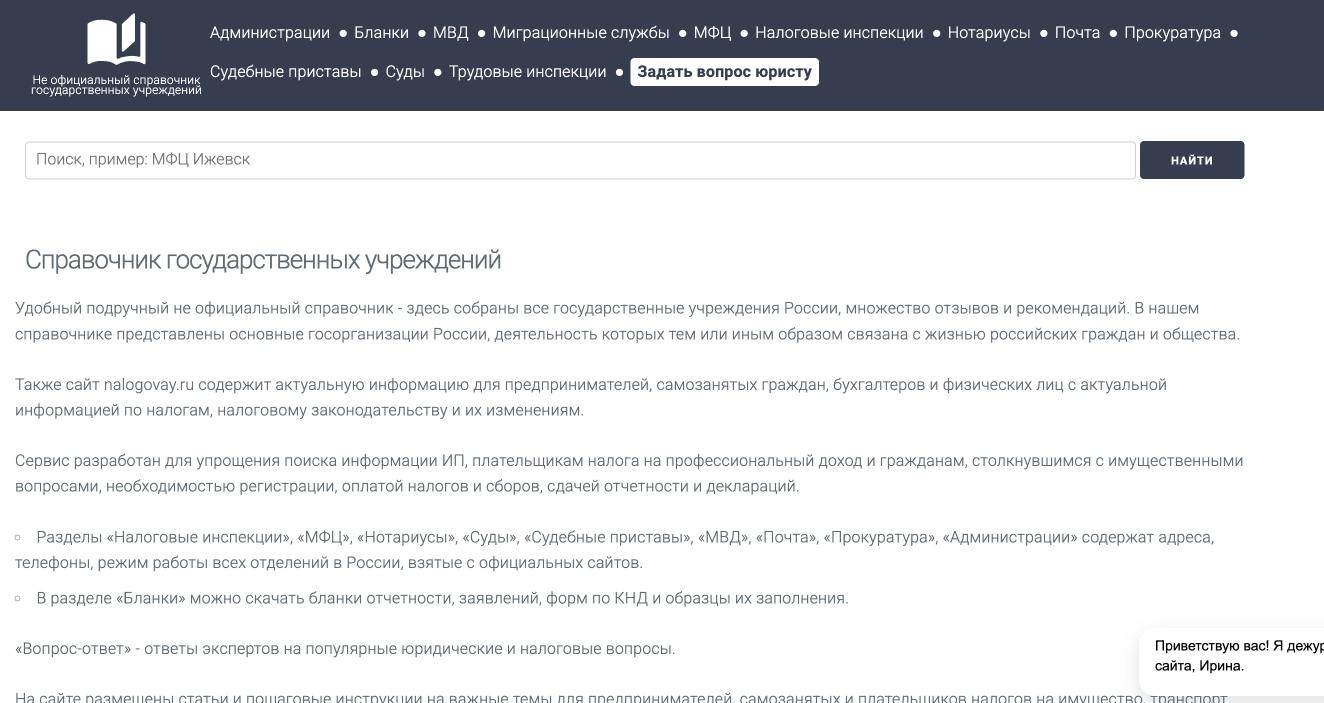Open the МФЦ menu link
This screenshot has width=1324, height=703.
point(712,33)
